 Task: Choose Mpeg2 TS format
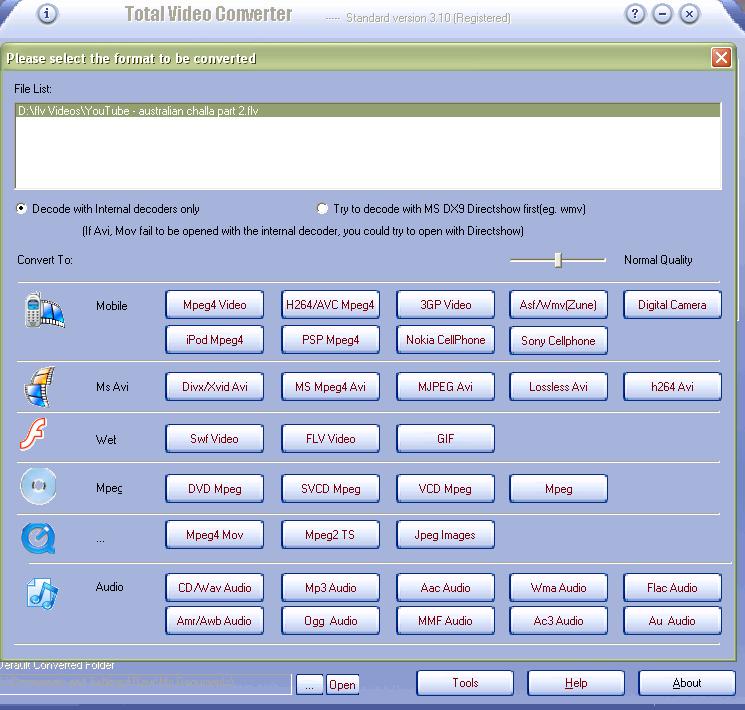tap(330, 535)
